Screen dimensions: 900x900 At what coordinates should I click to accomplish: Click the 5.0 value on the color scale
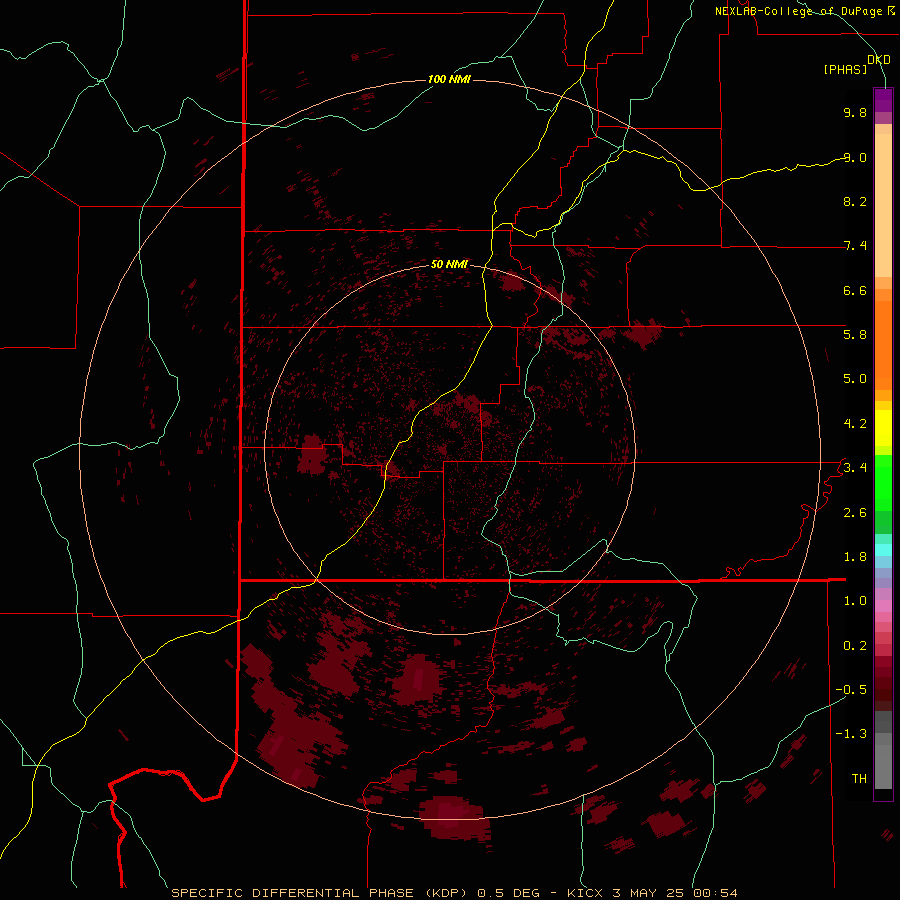point(855,379)
